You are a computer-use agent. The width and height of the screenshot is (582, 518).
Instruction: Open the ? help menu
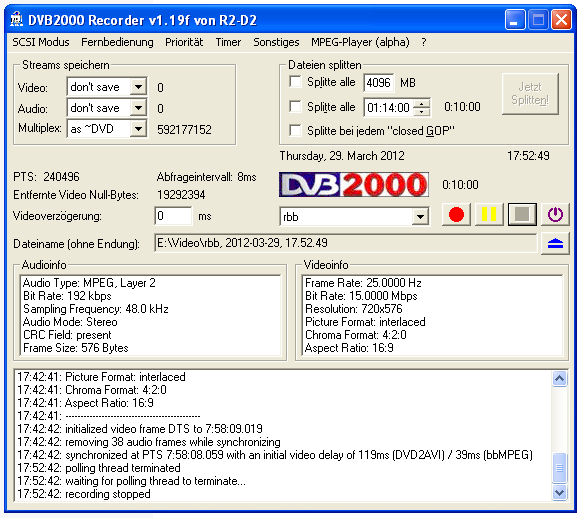tap(424, 42)
